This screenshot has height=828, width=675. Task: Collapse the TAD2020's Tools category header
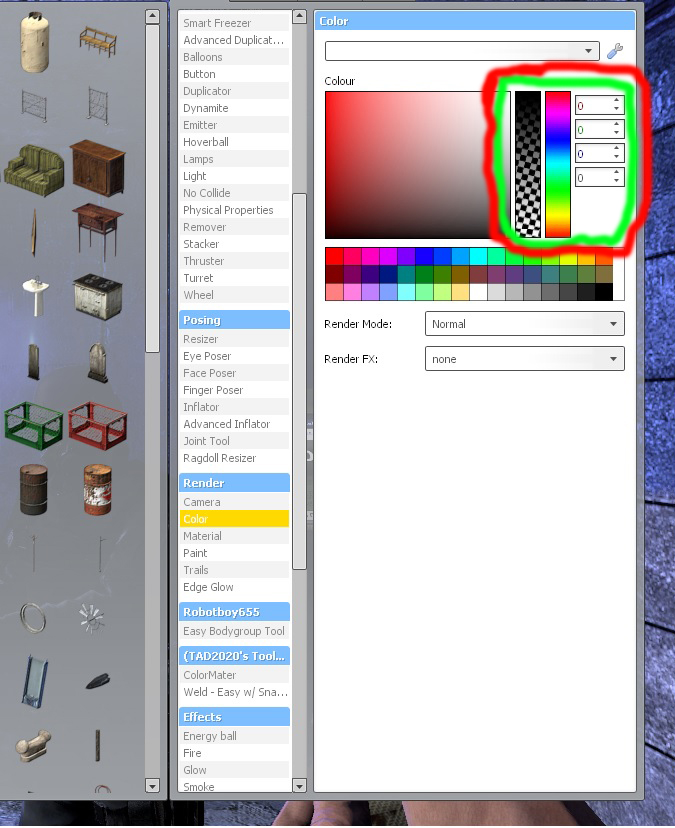point(235,656)
